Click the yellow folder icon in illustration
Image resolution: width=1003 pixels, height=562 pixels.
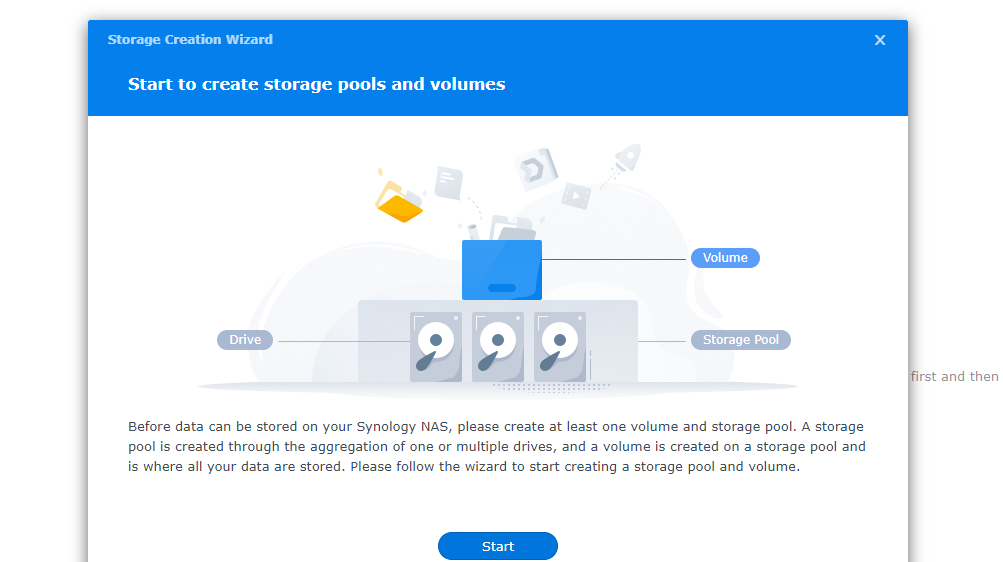pos(399,200)
